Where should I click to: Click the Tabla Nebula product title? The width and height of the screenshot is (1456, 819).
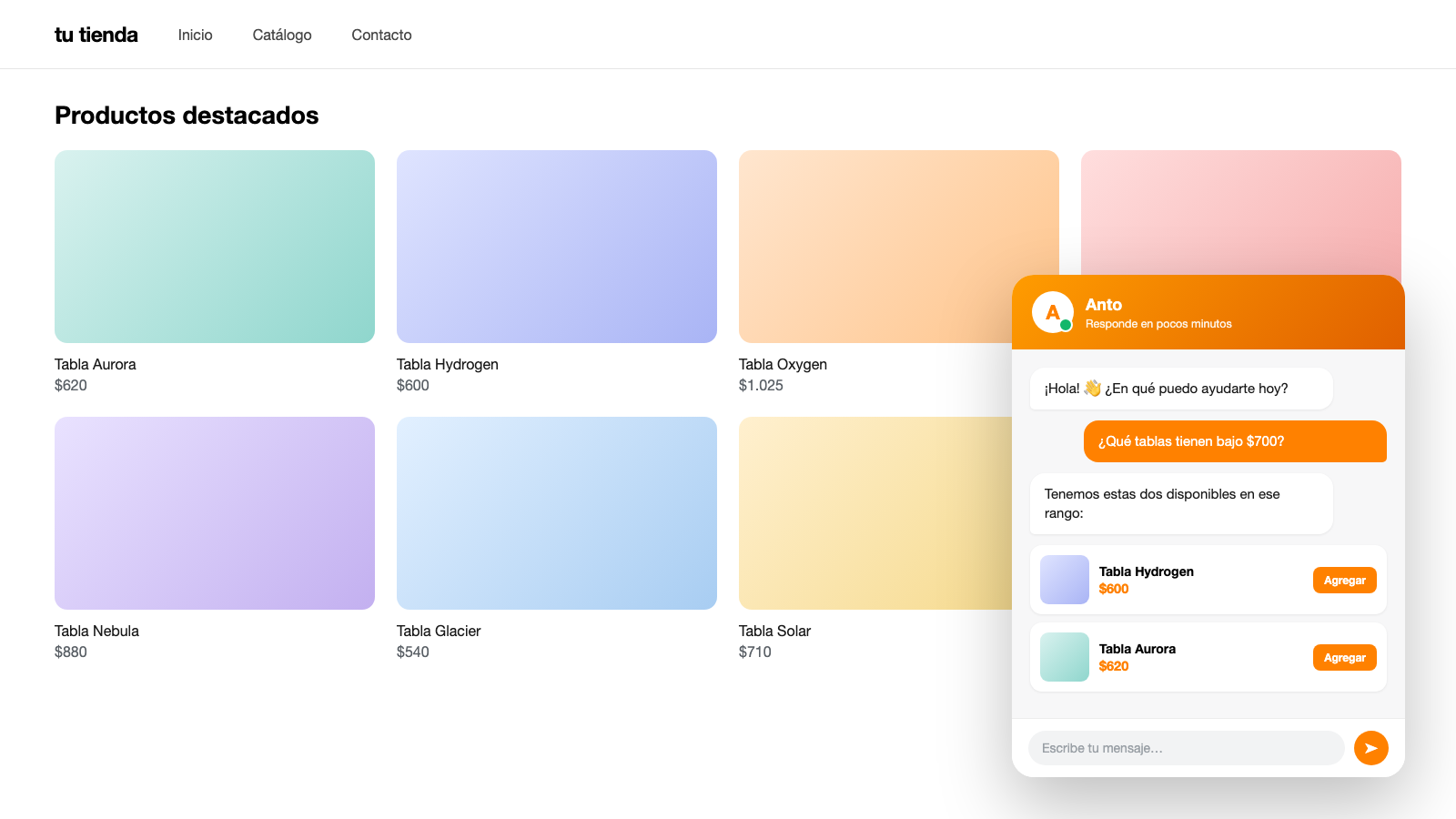pyautogui.click(x=96, y=631)
